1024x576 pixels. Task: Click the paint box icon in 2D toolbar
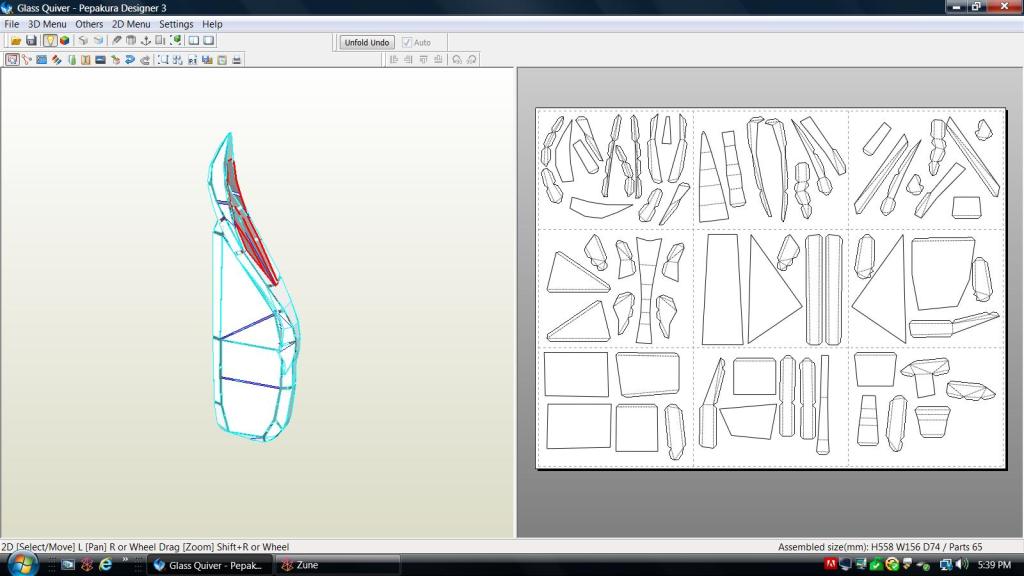(115, 59)
